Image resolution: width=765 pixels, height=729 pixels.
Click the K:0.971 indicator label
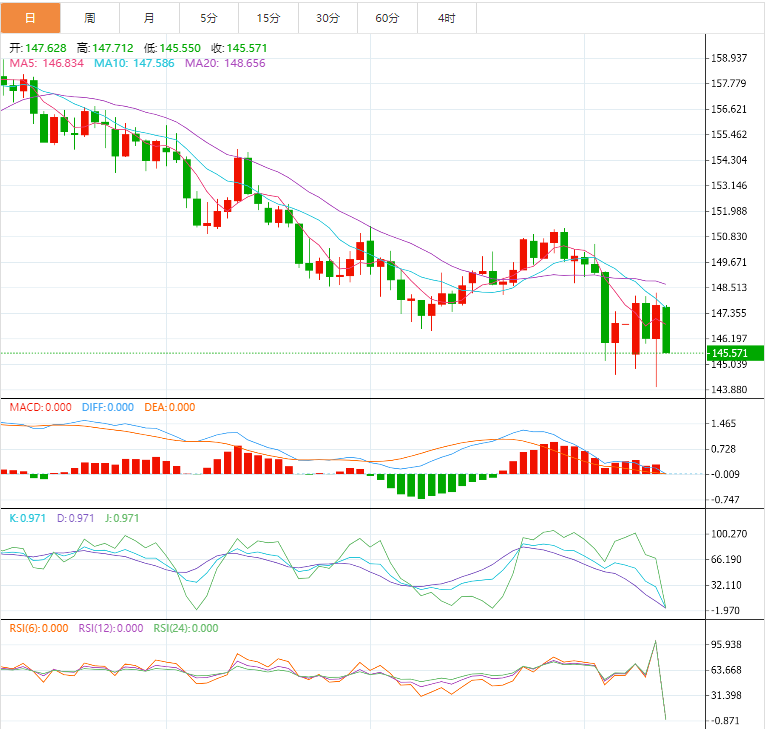(x=27, y=518)
